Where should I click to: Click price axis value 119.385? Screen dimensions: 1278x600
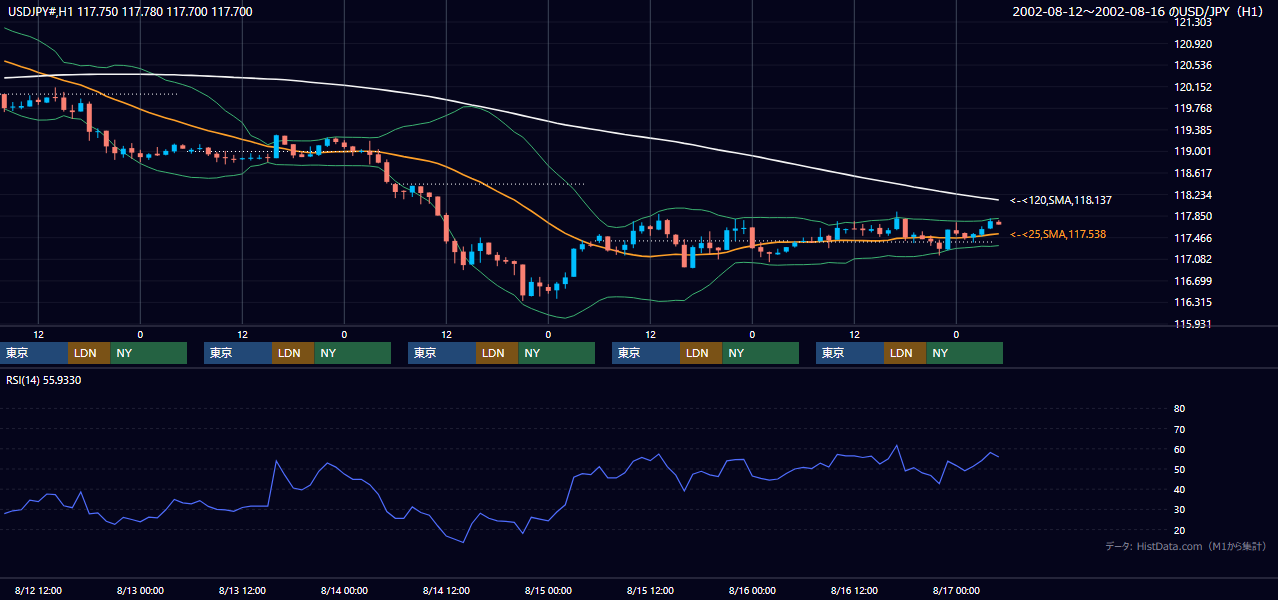pos(1193,130)
